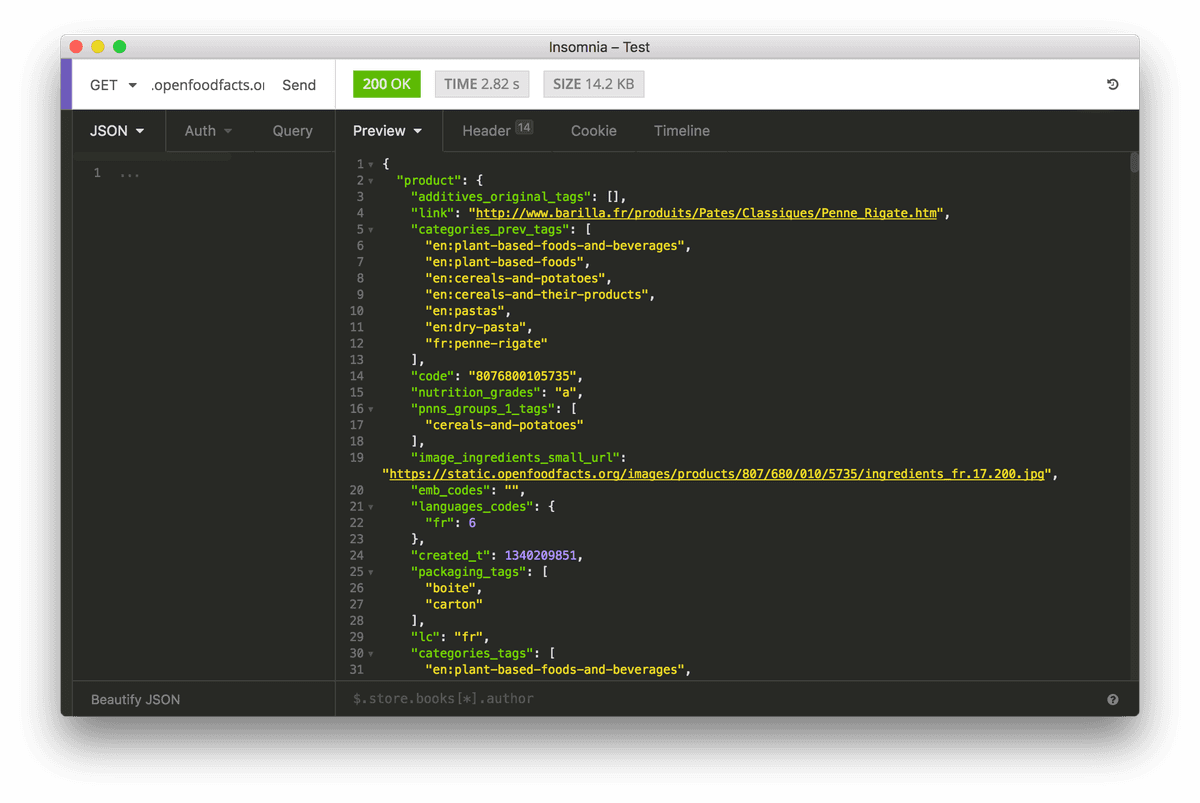Click the macOS green fullscreen button

click(120, 47)
